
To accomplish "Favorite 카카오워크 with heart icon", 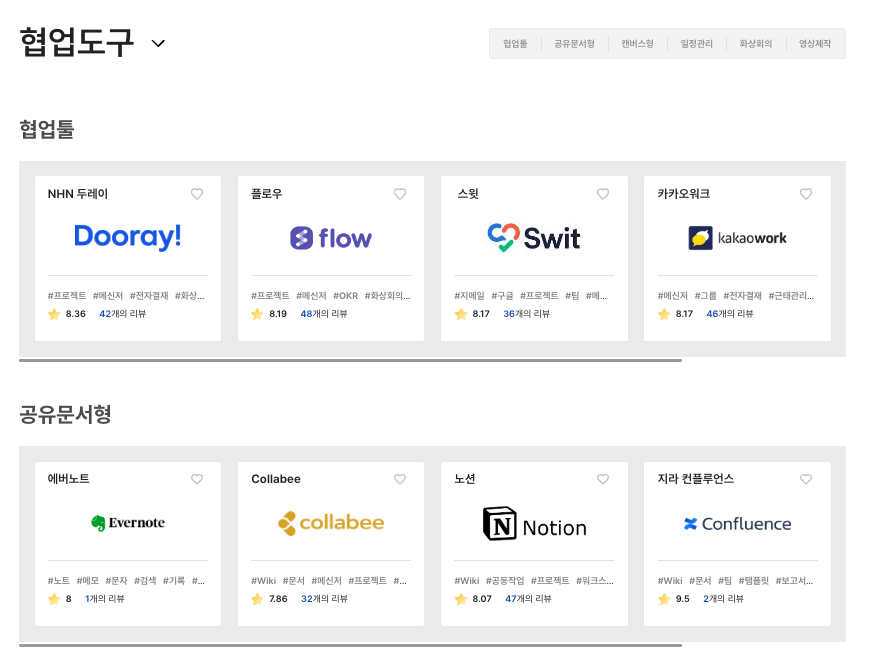I will tap(806, 194).
